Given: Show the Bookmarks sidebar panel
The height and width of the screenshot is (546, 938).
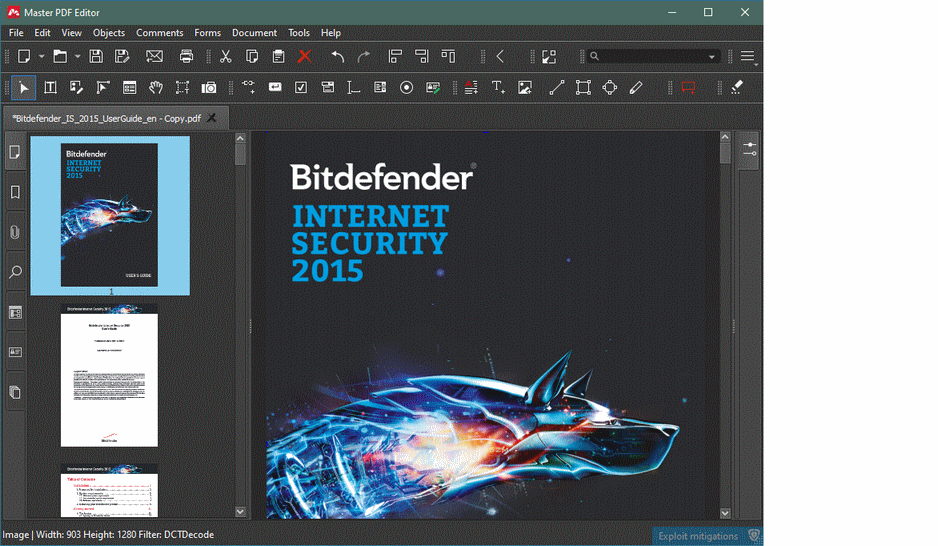Looking at the screenshot, I should tap(15, 193).
